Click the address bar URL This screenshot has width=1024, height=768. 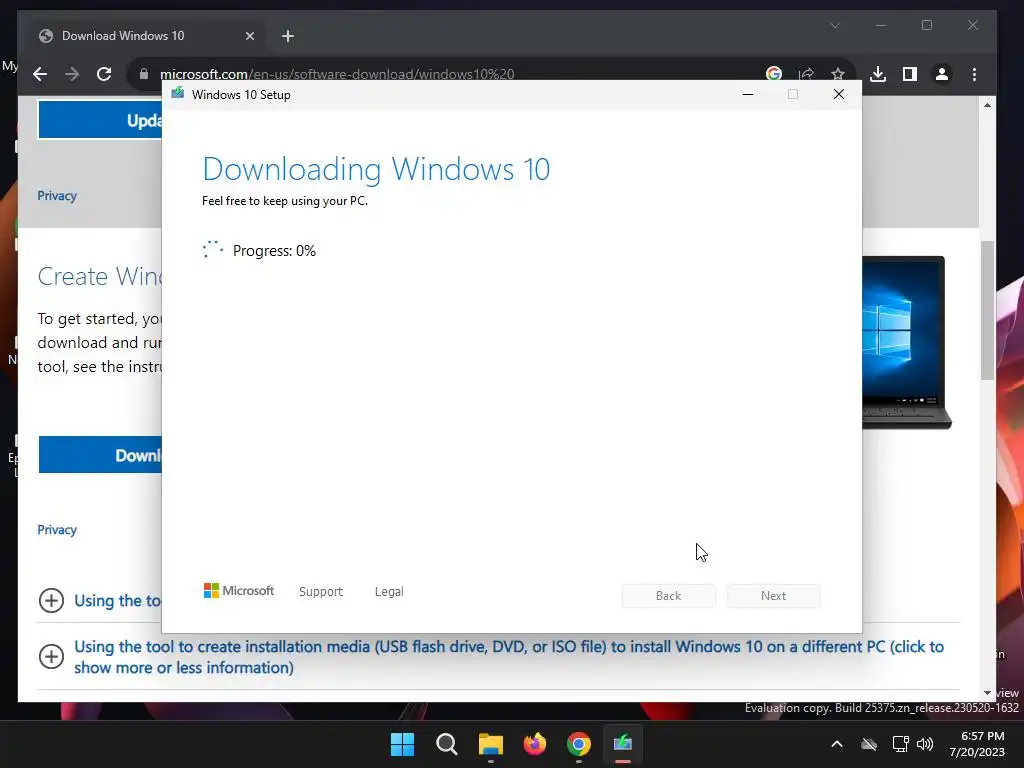pos(337,74)
